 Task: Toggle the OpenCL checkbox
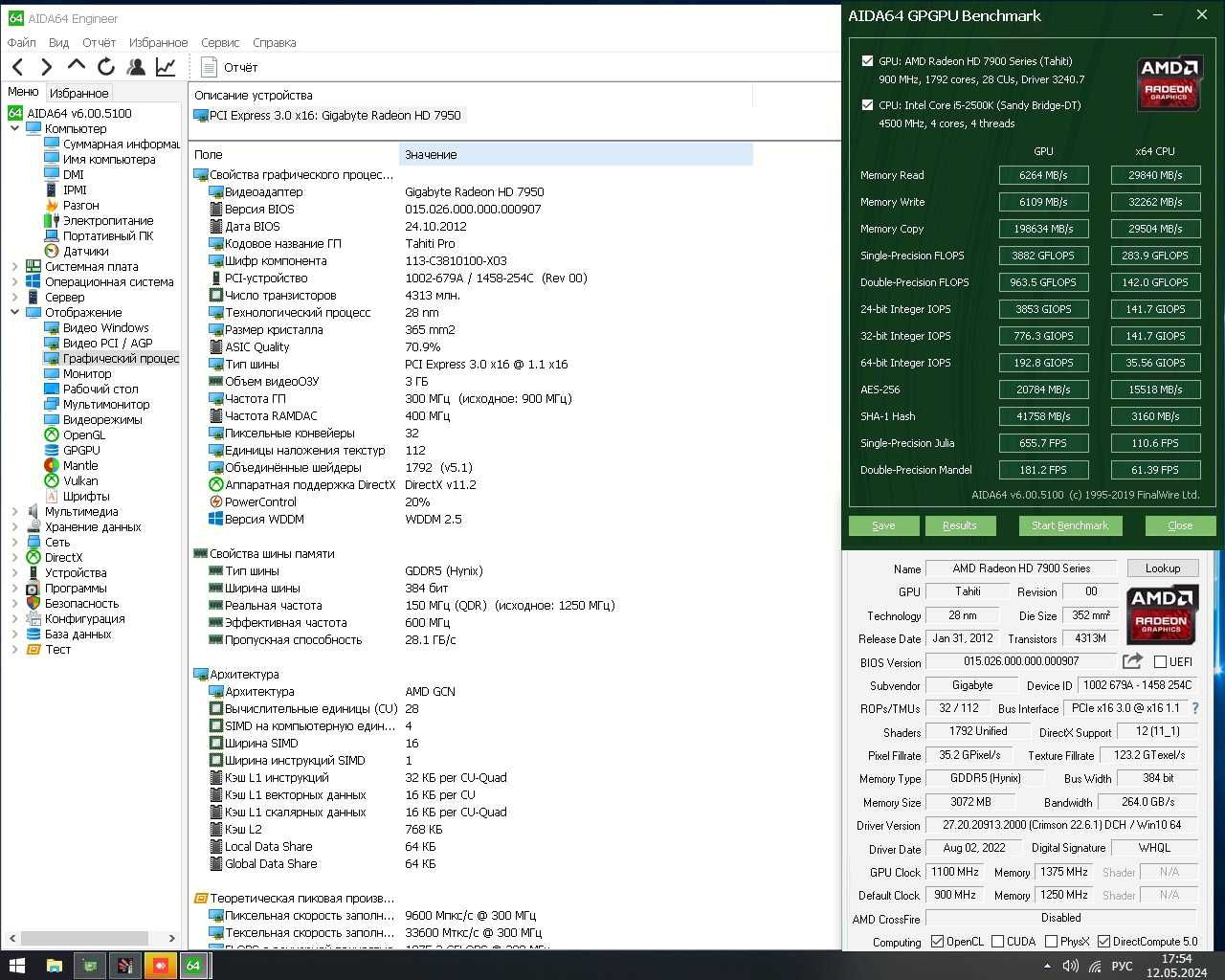[x=937, y=941]
